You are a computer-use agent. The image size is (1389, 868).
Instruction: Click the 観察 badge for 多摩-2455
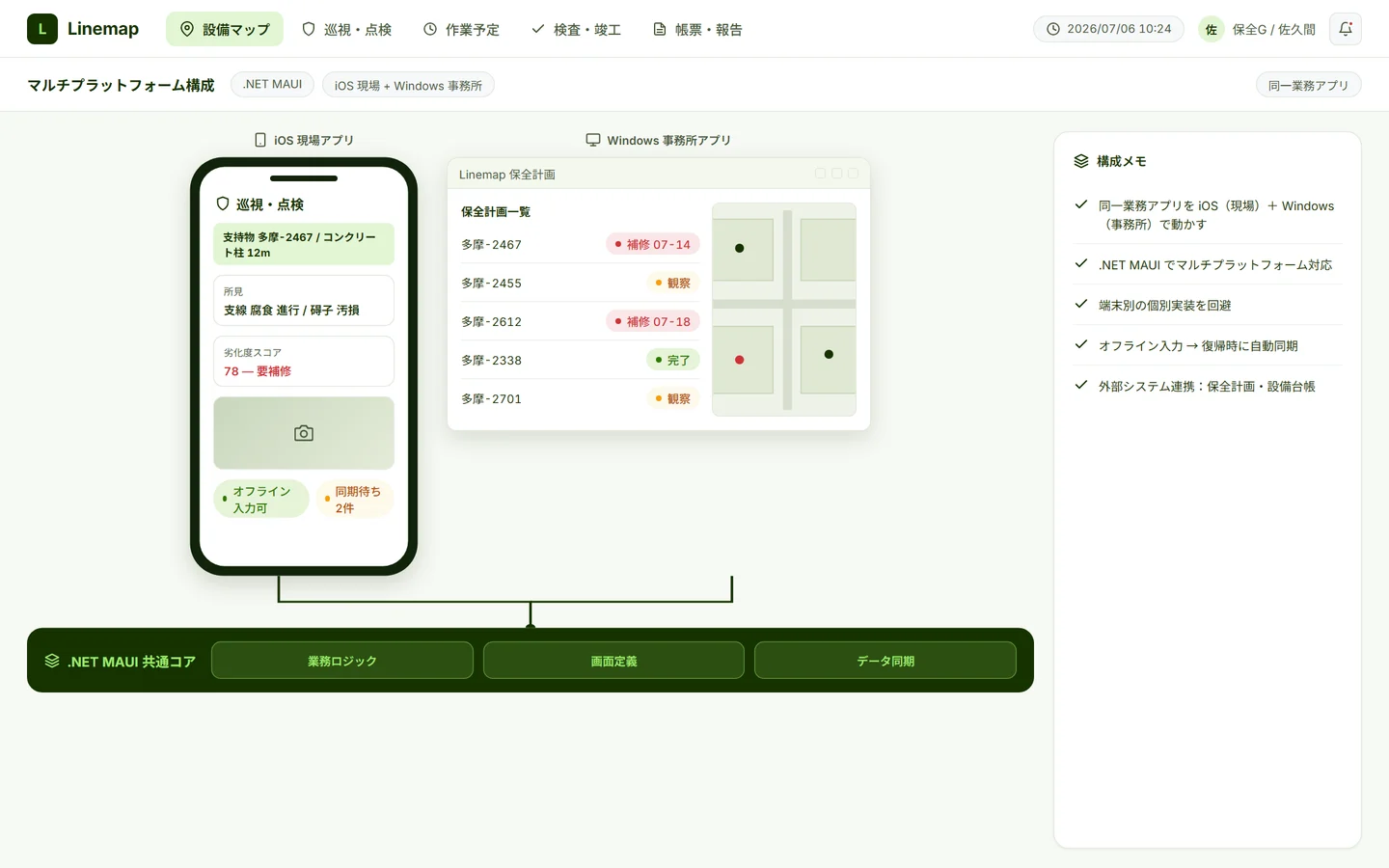pos(672,283)
